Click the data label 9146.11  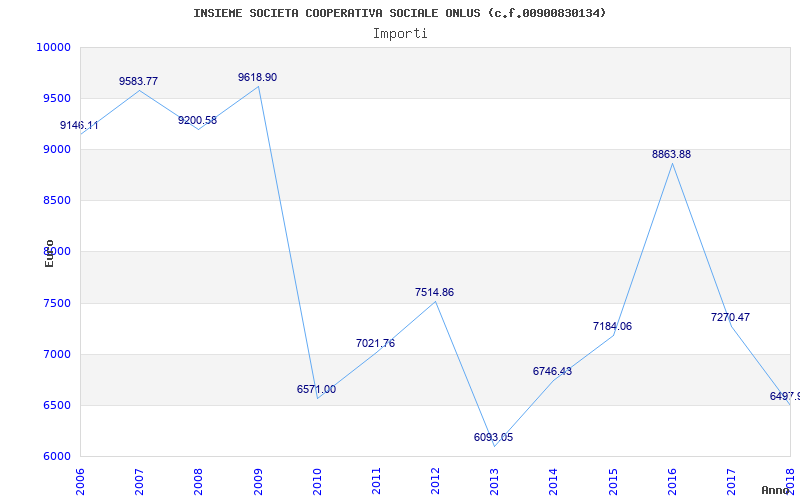coord(79,126)
